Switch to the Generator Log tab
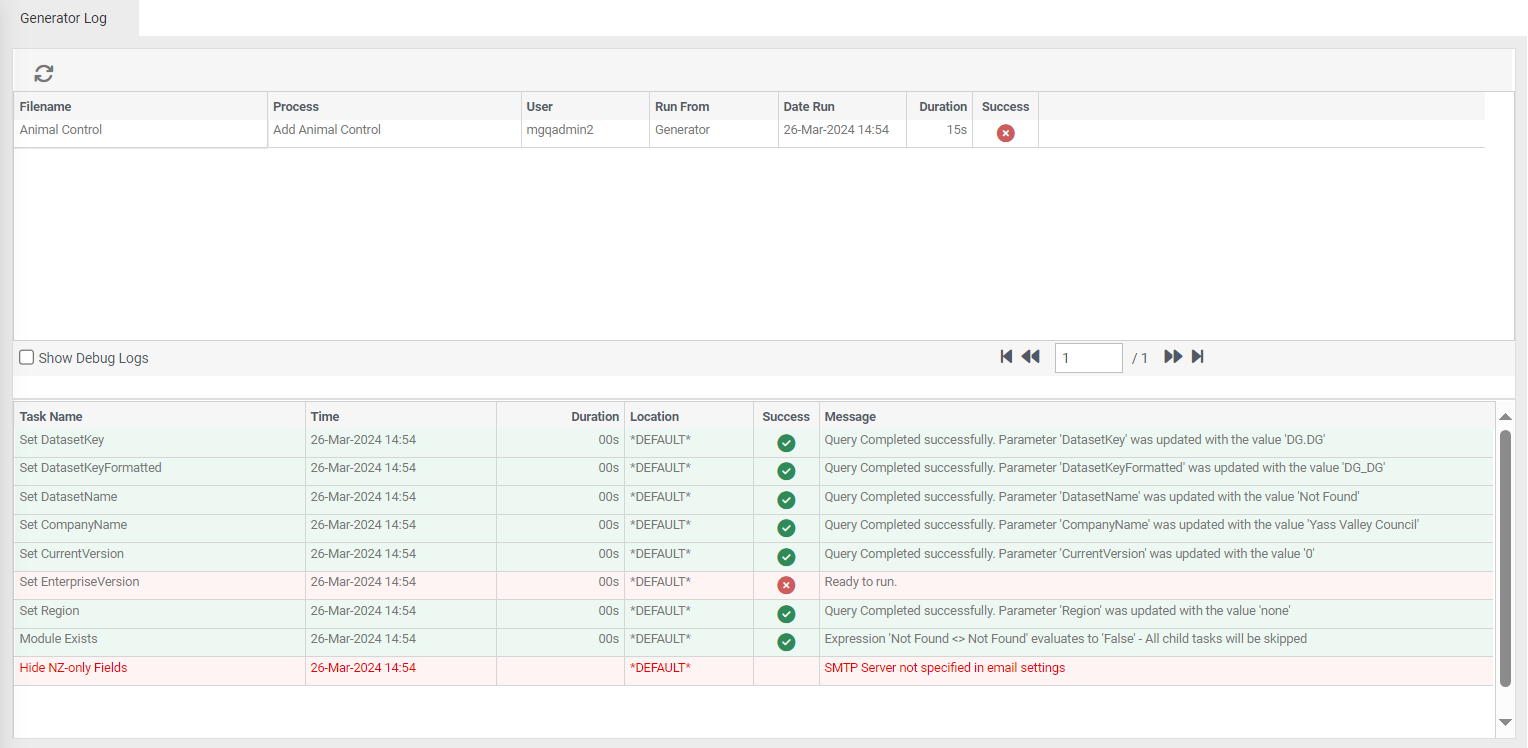This screenshot has height=748, width=1528. point(62,17)
